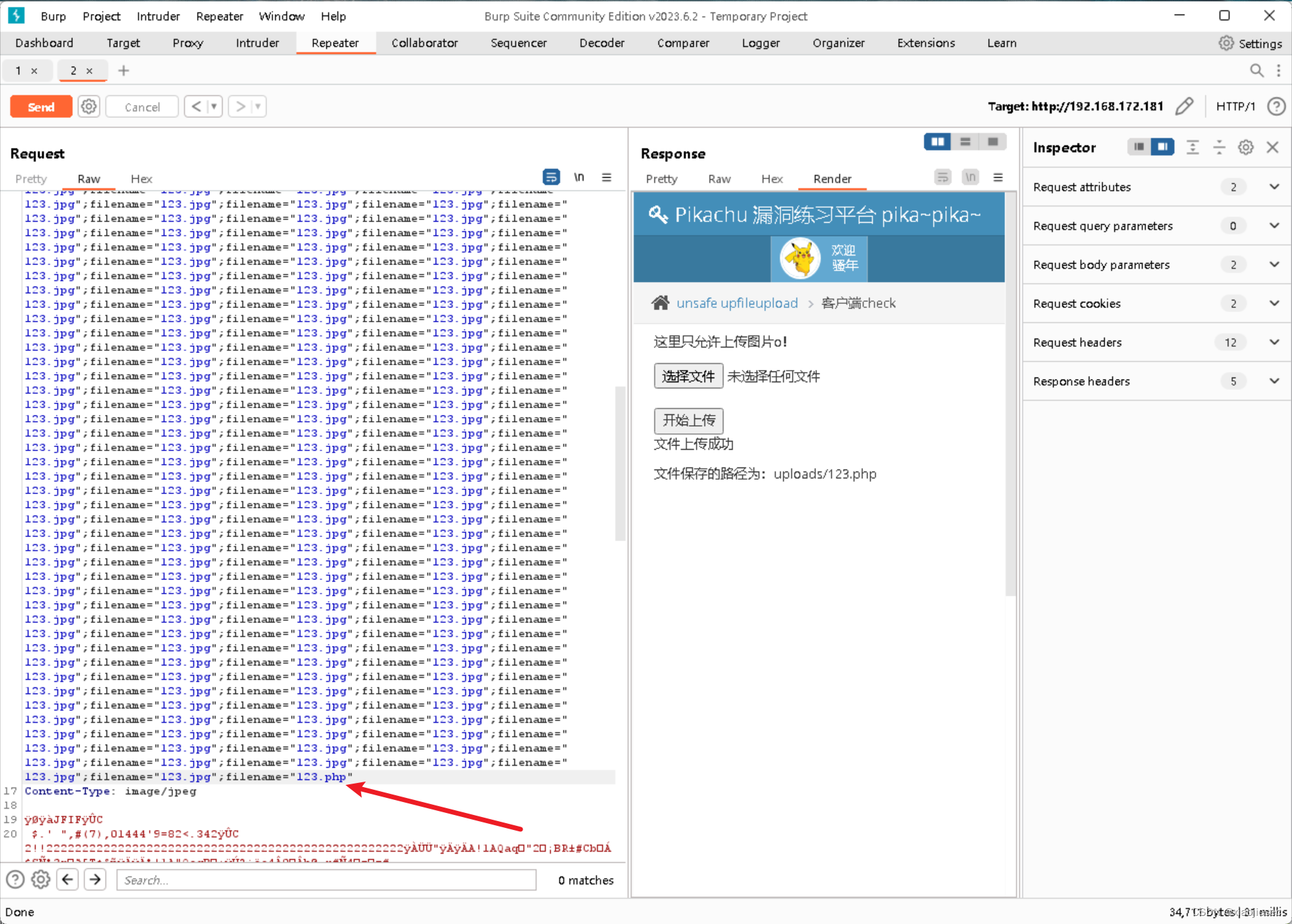Go to previous request with back arrow
Image resolution: width=1292 pixels, height=924 pixels.
[x=196, y=106]
